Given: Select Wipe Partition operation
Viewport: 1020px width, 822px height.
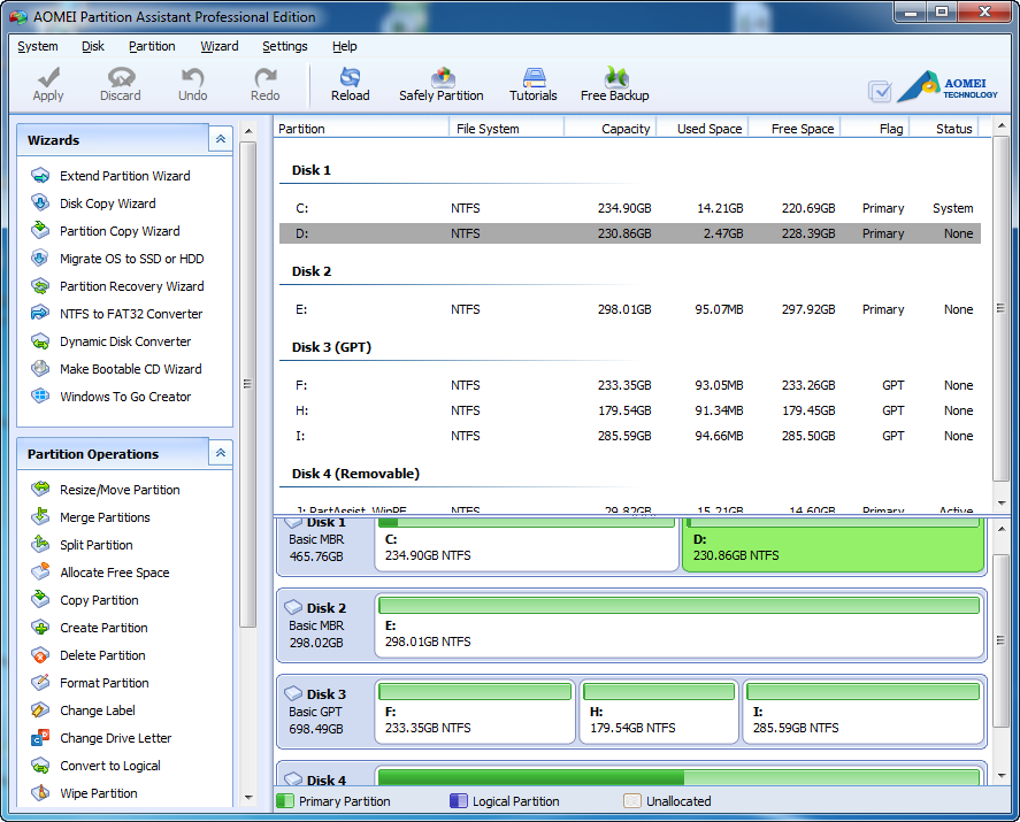Looking at the screenshot, I should [98, 794].
